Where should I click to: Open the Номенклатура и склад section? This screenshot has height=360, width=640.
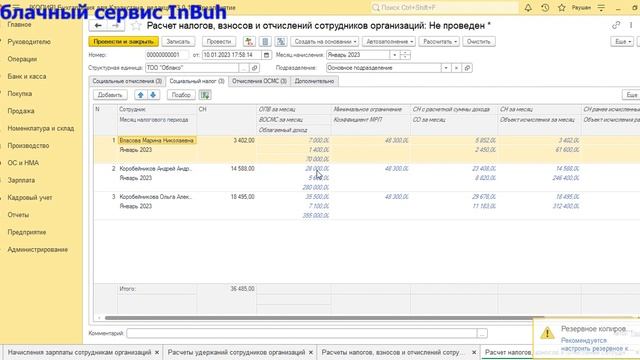tap(41, 128)
